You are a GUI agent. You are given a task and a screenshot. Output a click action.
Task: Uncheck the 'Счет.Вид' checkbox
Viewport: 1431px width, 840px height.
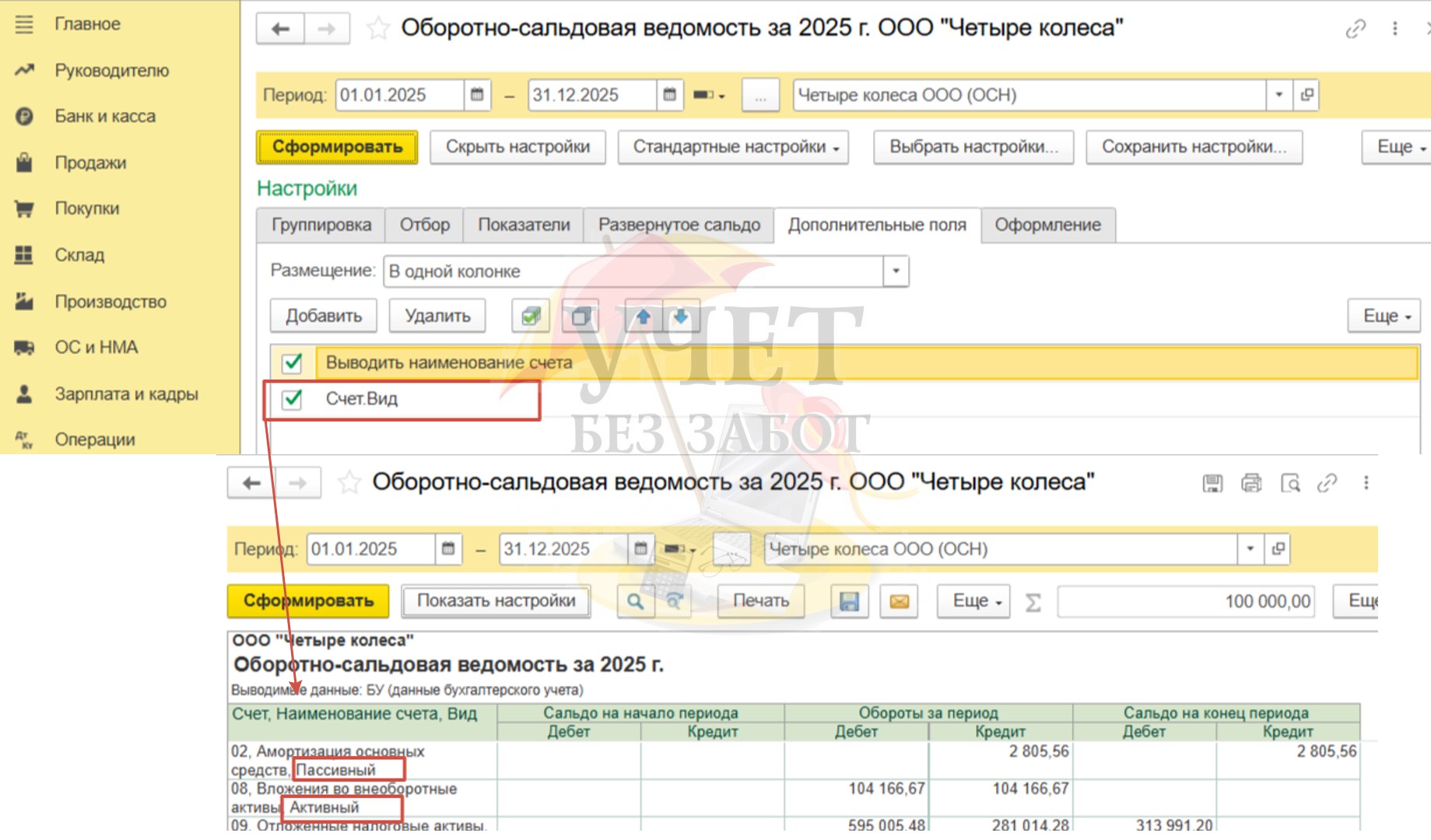point(293,399)
